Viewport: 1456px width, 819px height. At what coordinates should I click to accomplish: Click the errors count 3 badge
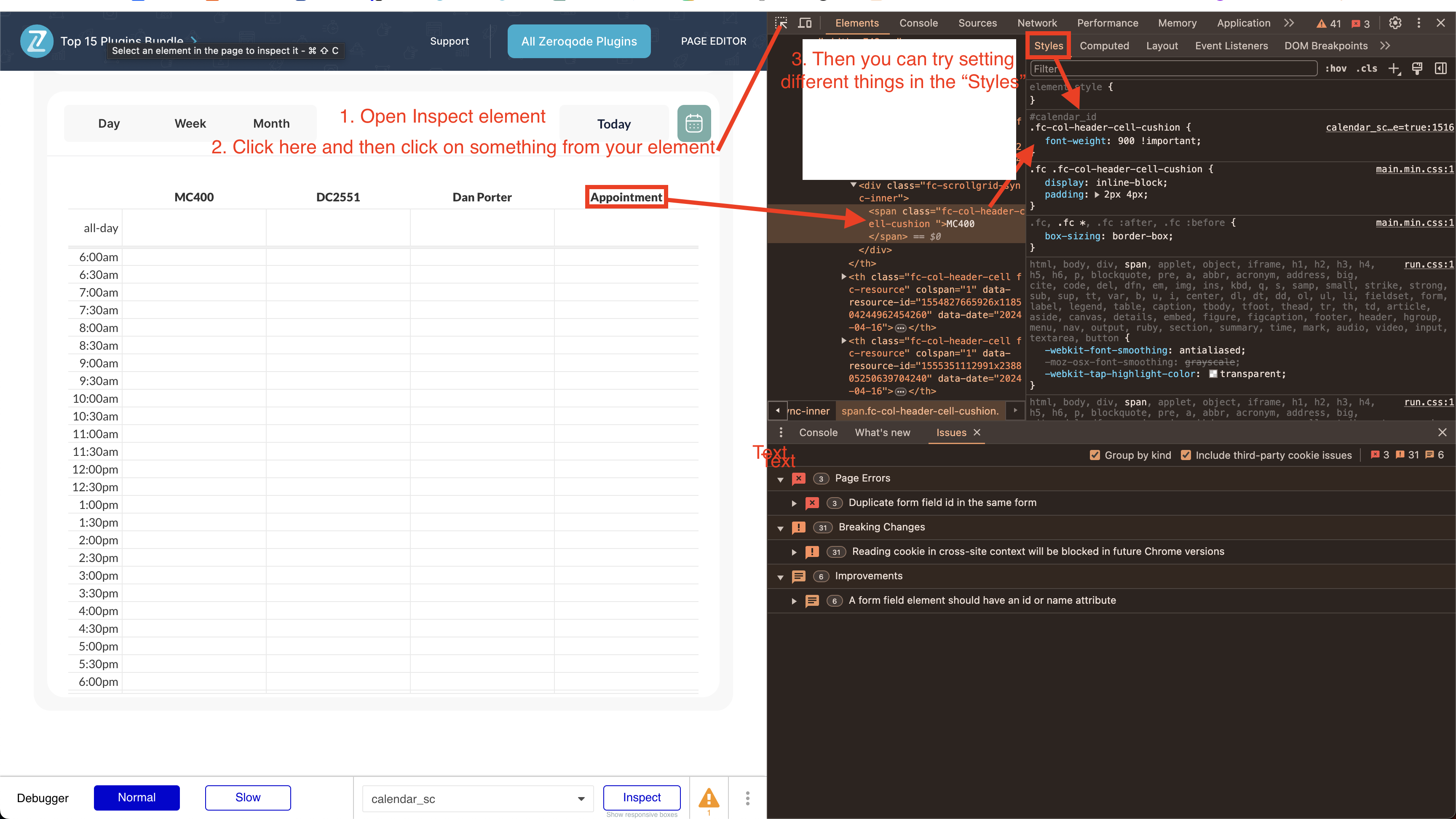pos(1360,24)
